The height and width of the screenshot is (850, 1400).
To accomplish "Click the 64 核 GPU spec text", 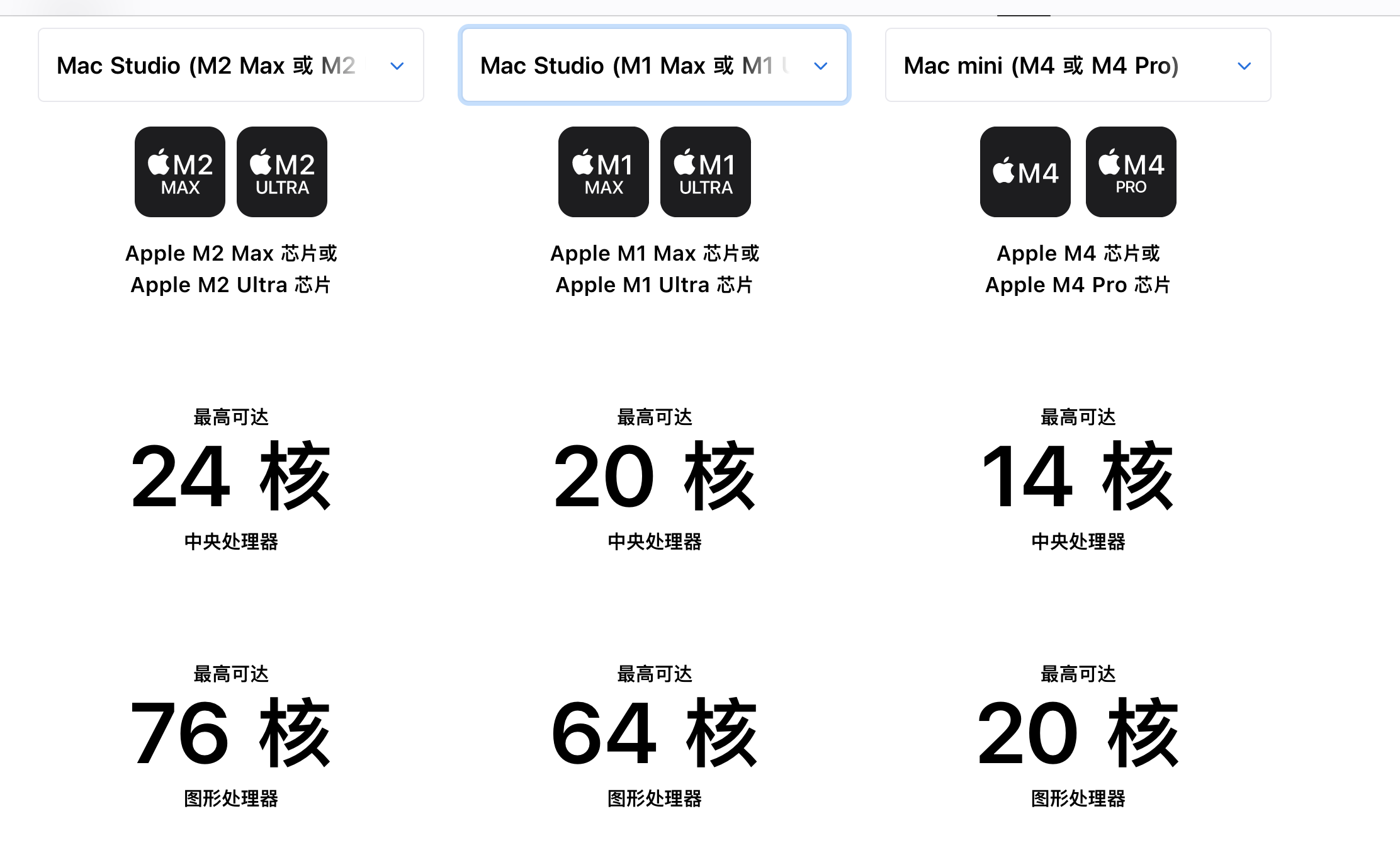I will pos(655,733).
